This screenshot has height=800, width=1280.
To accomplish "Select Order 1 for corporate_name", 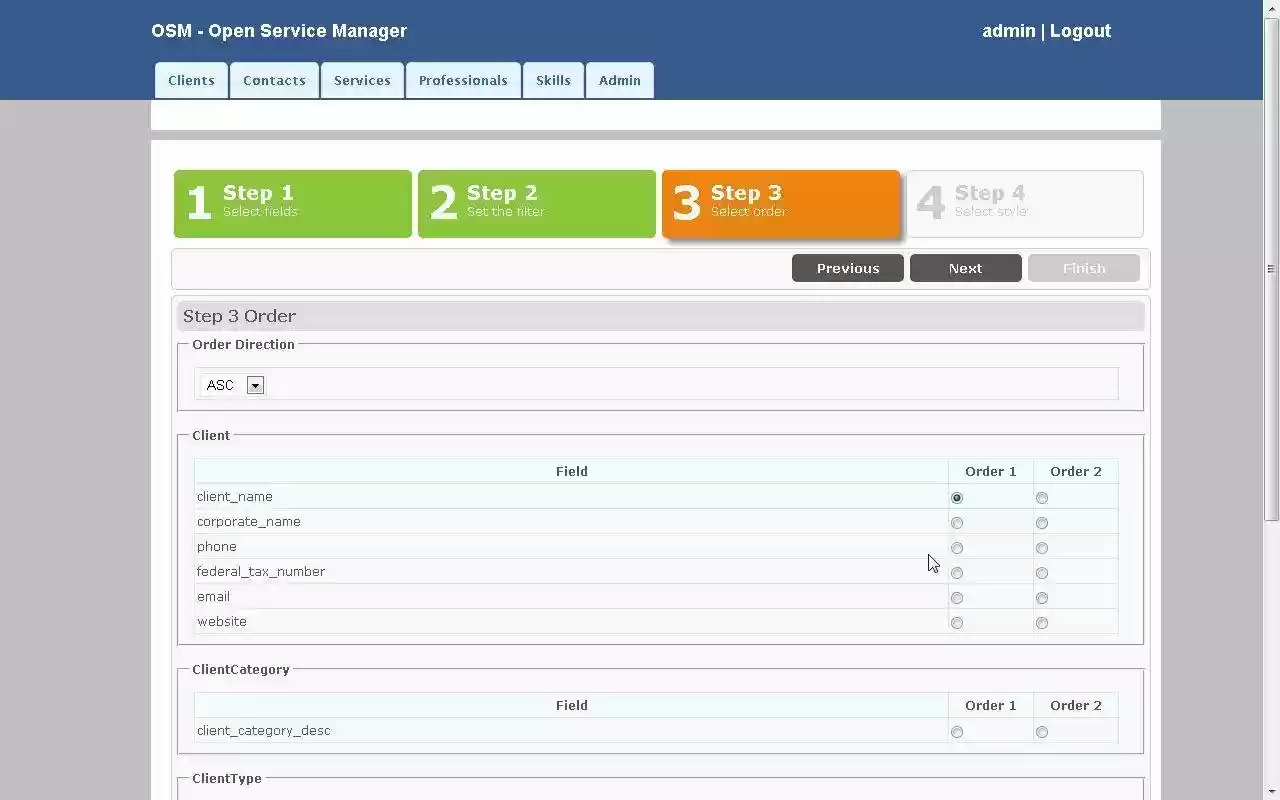I will click(x=957, y=523).
